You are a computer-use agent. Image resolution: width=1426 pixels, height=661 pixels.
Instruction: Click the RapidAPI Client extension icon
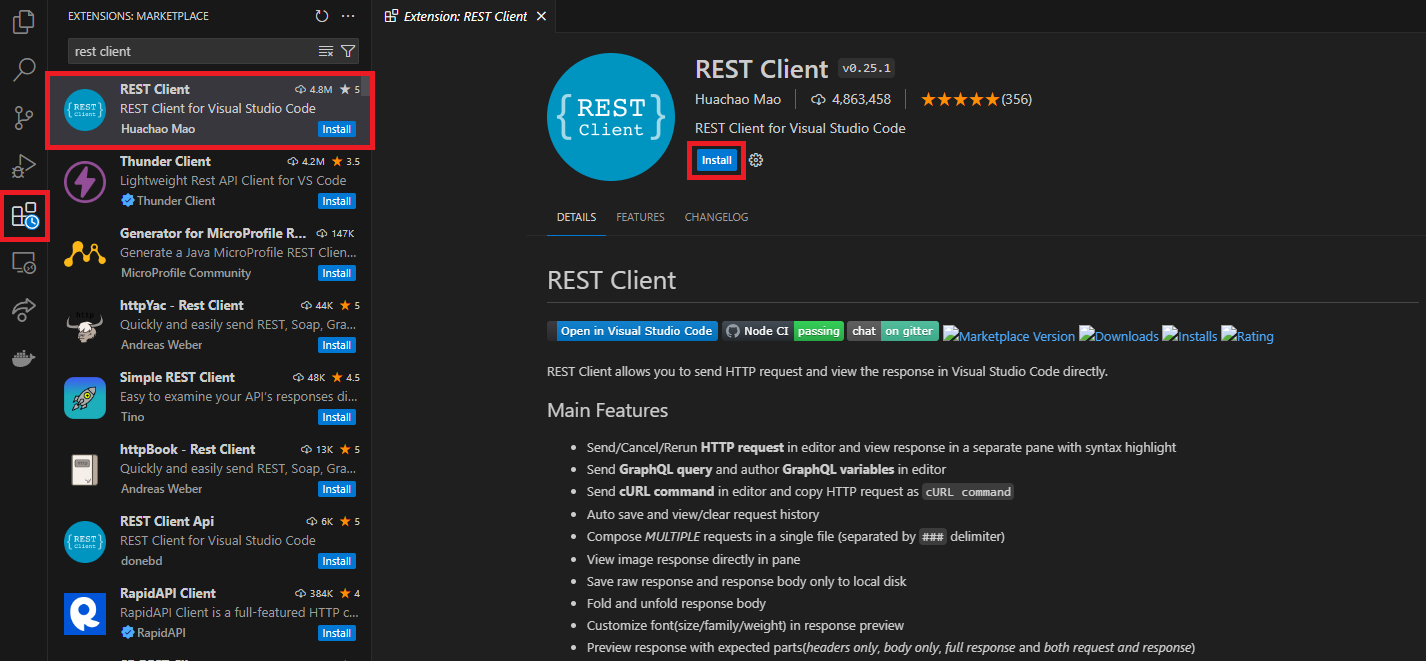85,613
